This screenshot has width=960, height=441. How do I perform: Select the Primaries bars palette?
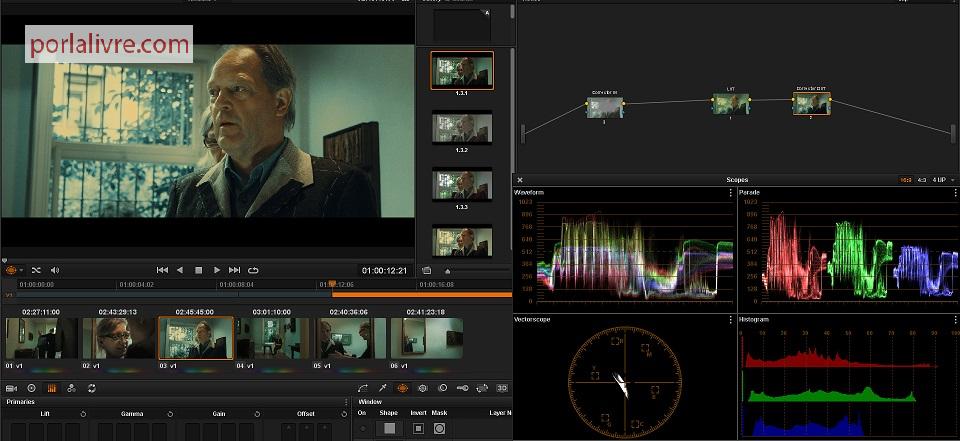(x=51, y=388)
